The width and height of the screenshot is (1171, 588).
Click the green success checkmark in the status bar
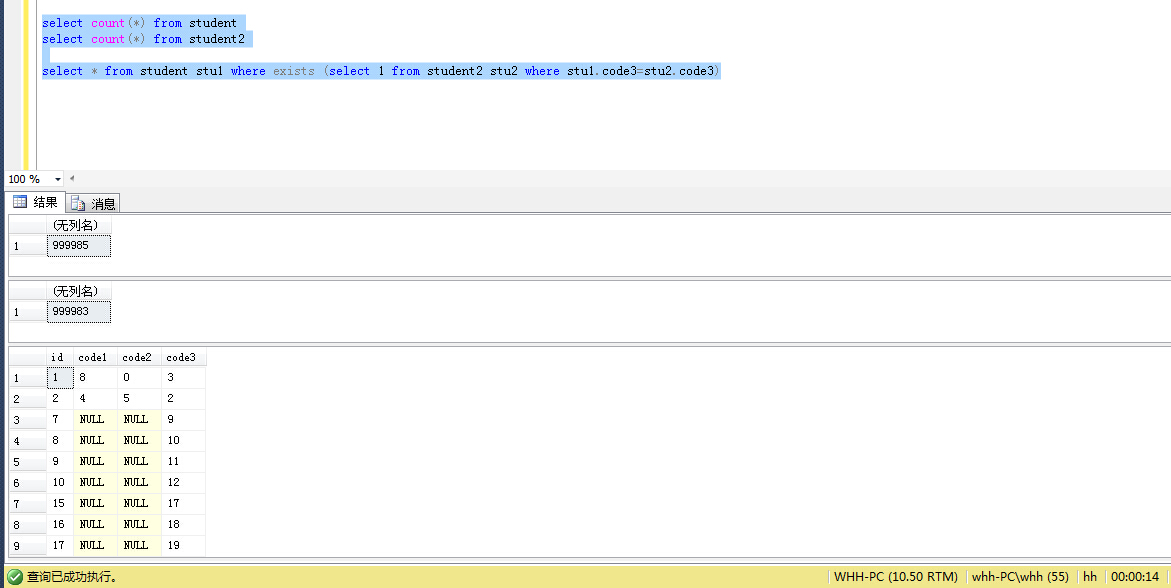click(x=11, y=577)
